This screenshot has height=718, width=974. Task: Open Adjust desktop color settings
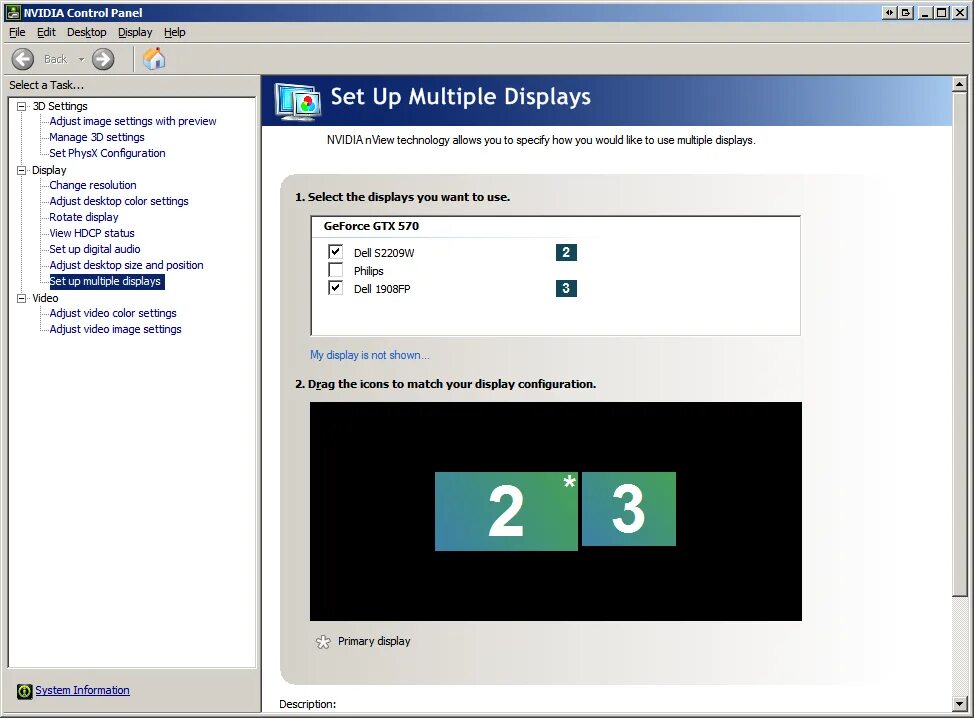(x=119, y=201)
